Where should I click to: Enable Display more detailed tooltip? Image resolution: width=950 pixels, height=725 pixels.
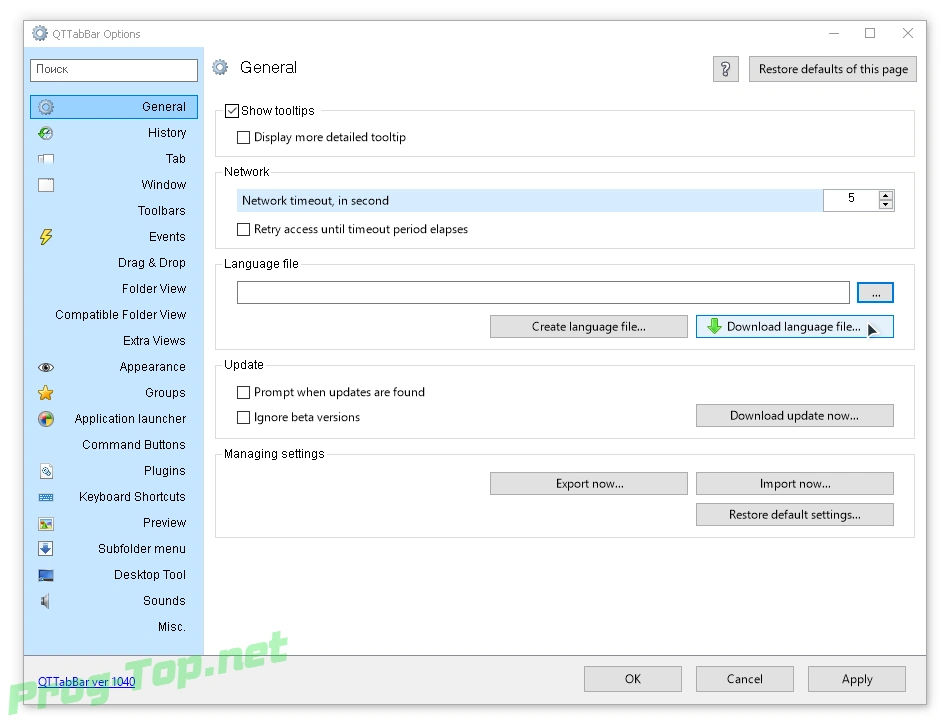pyautogui.click(x=244, y=137)
